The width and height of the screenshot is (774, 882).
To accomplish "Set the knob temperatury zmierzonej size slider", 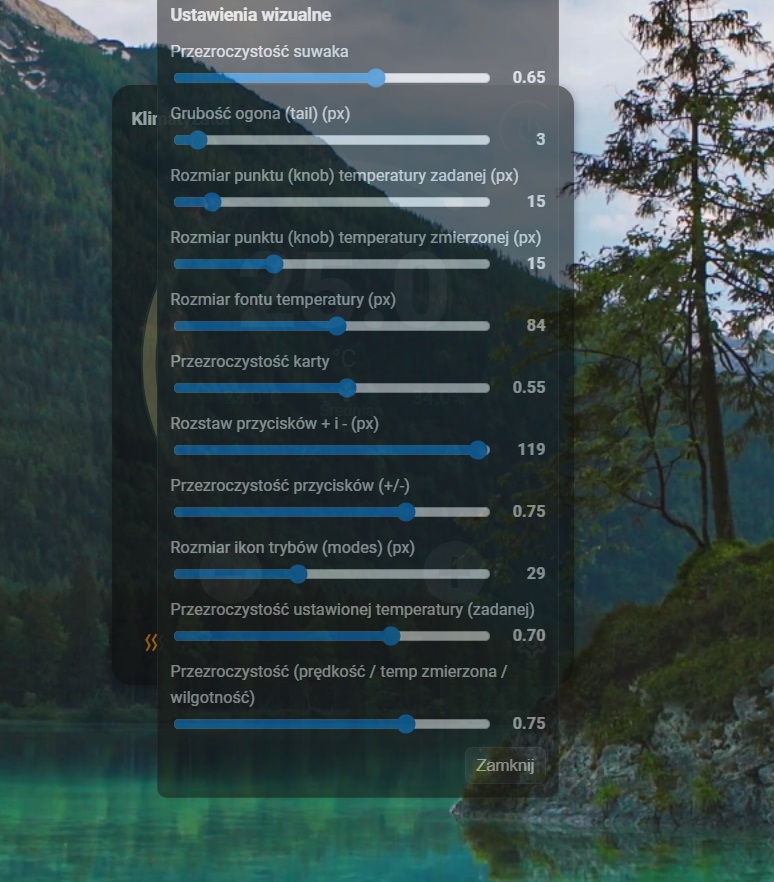I will (332, 264).
